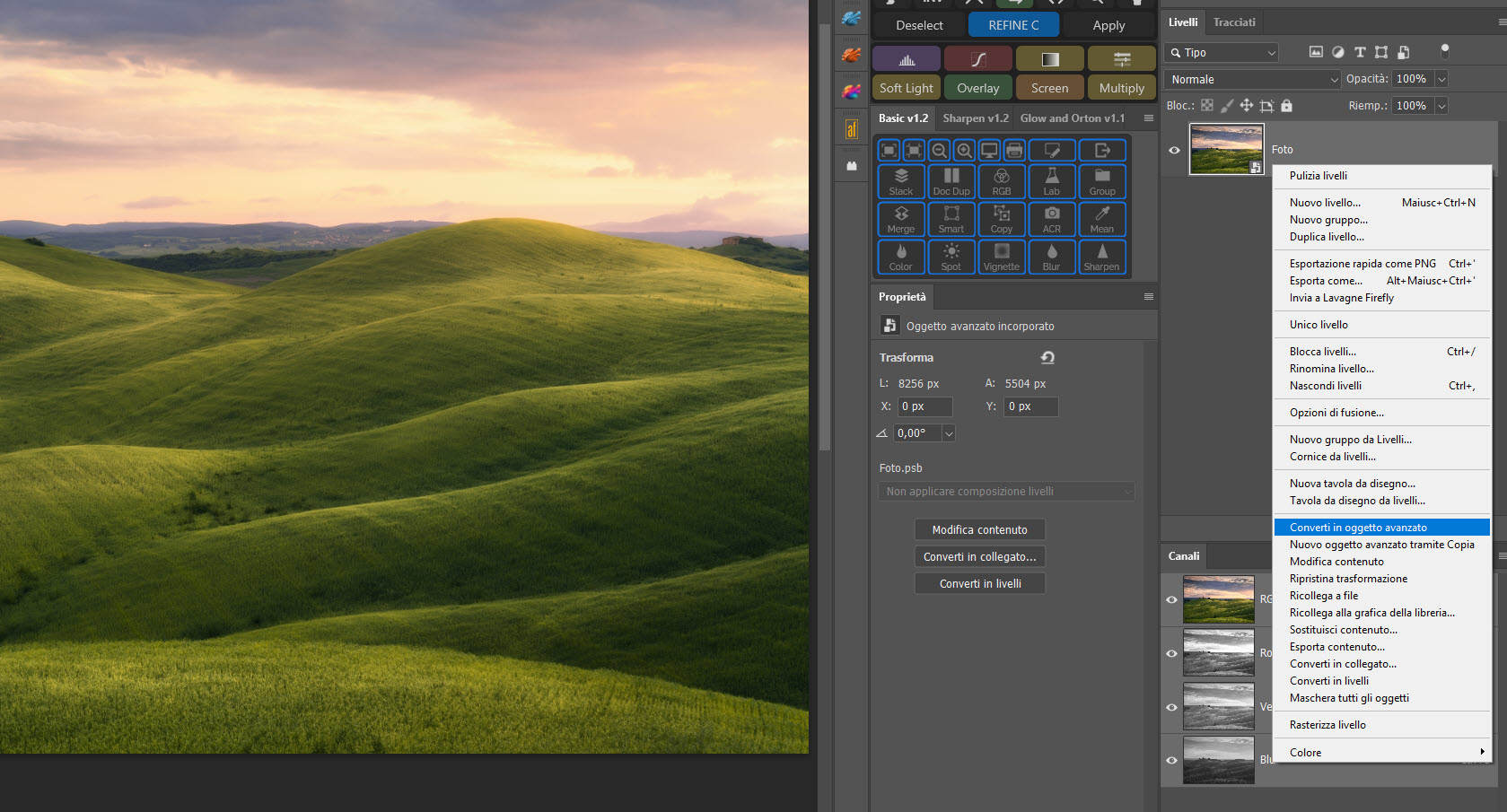Apply the Vignette icon
1507x812 pixels.
1001,257
